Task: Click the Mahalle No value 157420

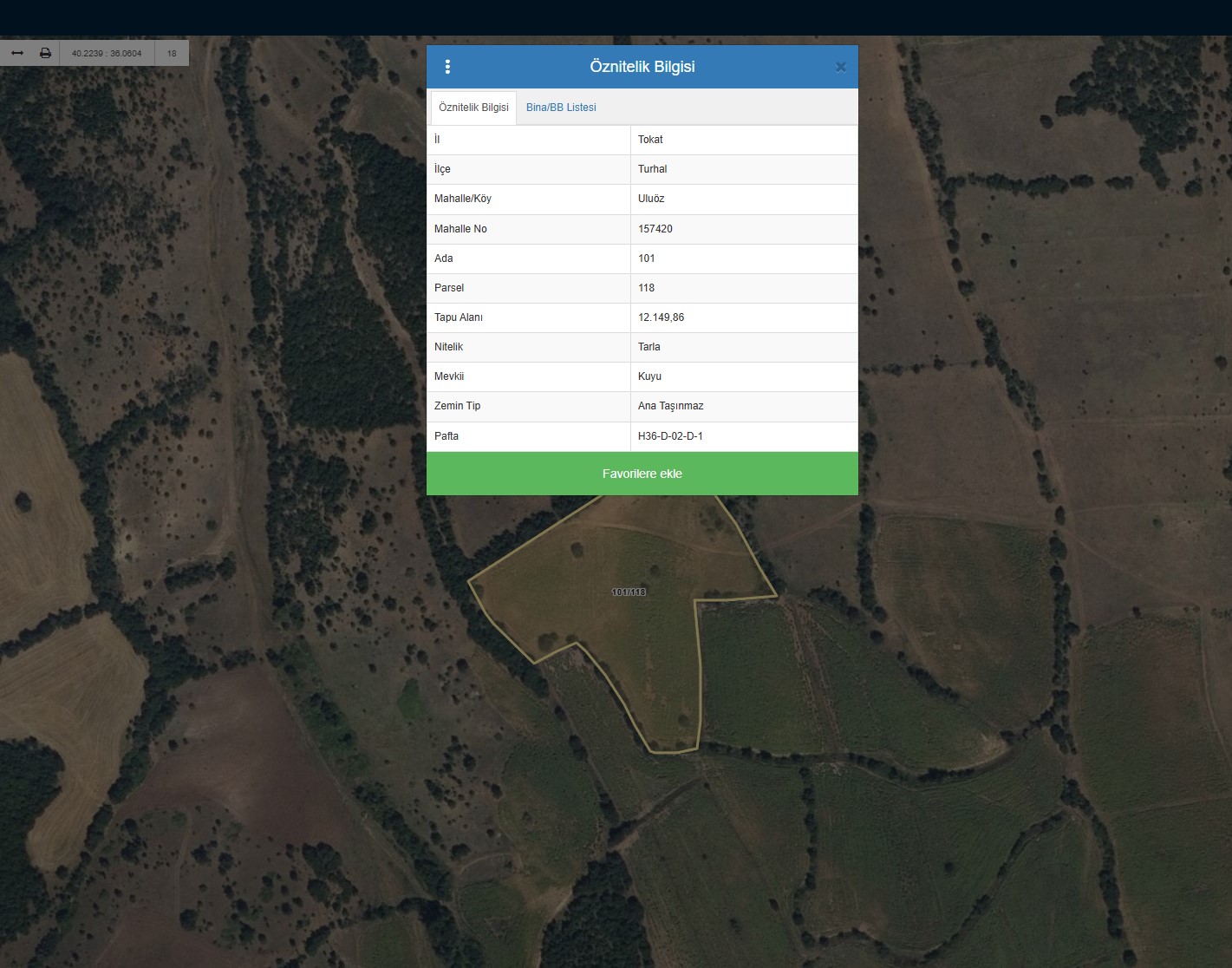Action: pyautogui.click(x=655, y=229)
